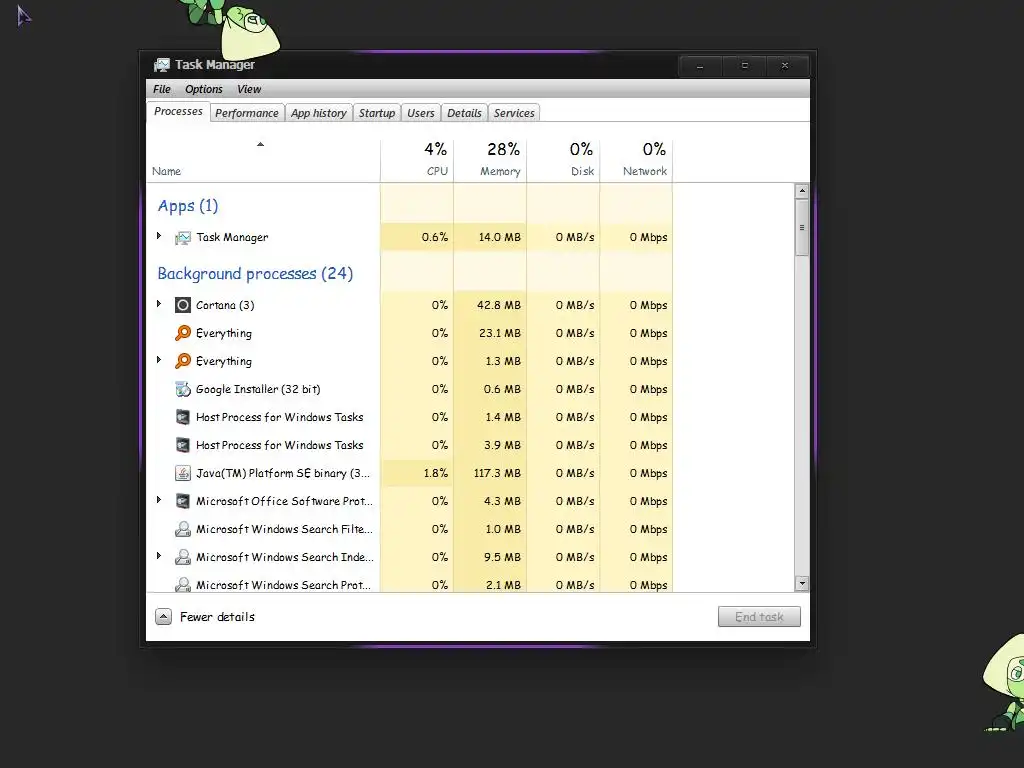Click the icon of the 23.1 MB Everything process

(183, 333)
